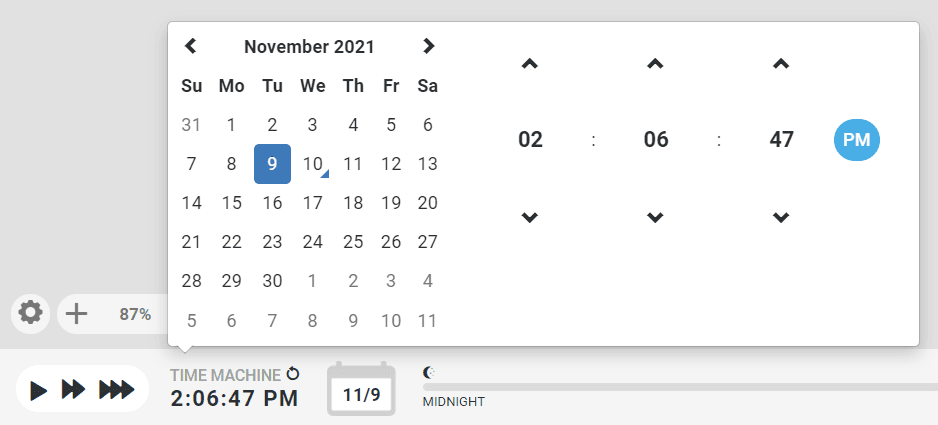Increase the seconds with up chevron

point(781,63)
